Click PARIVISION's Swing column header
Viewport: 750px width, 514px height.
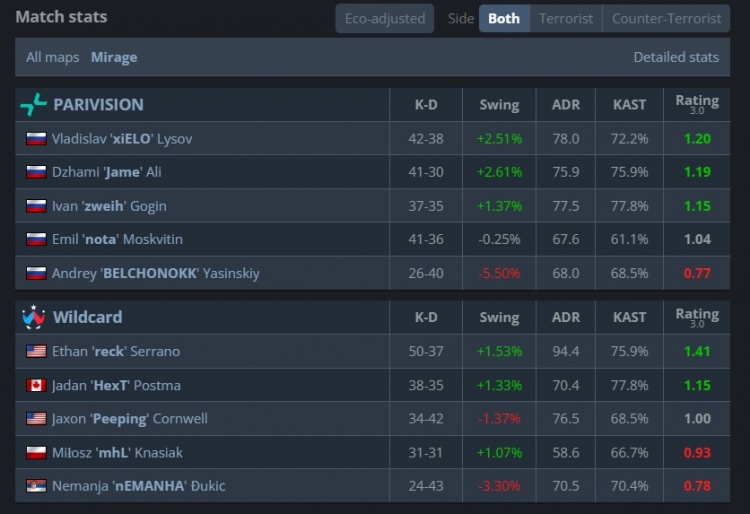499,105
